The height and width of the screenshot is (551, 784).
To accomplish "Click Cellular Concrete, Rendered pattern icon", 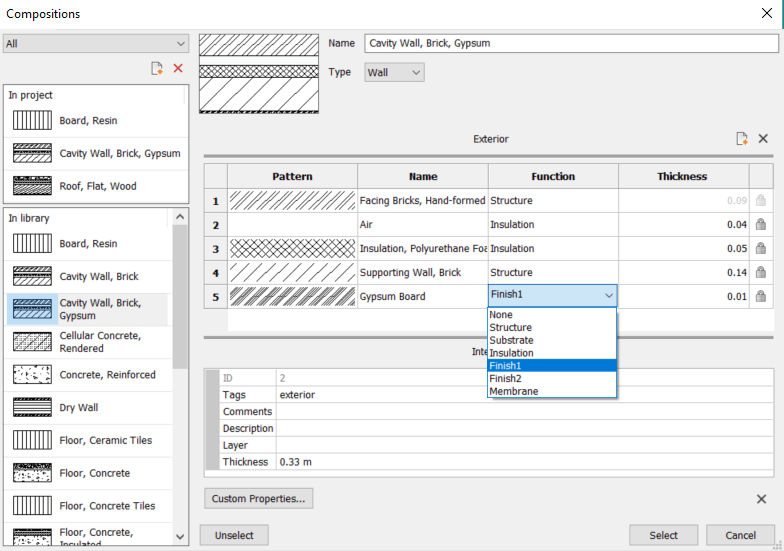I will pyautogui.click(x=32, y=342).
